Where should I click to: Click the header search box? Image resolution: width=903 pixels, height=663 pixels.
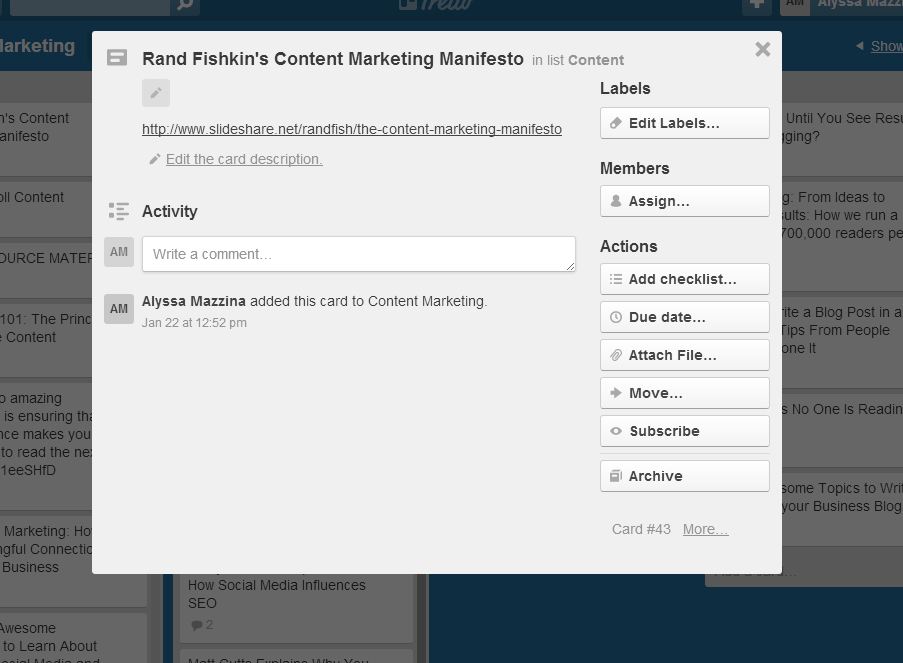pyautogui.click(x=90, y=5)
